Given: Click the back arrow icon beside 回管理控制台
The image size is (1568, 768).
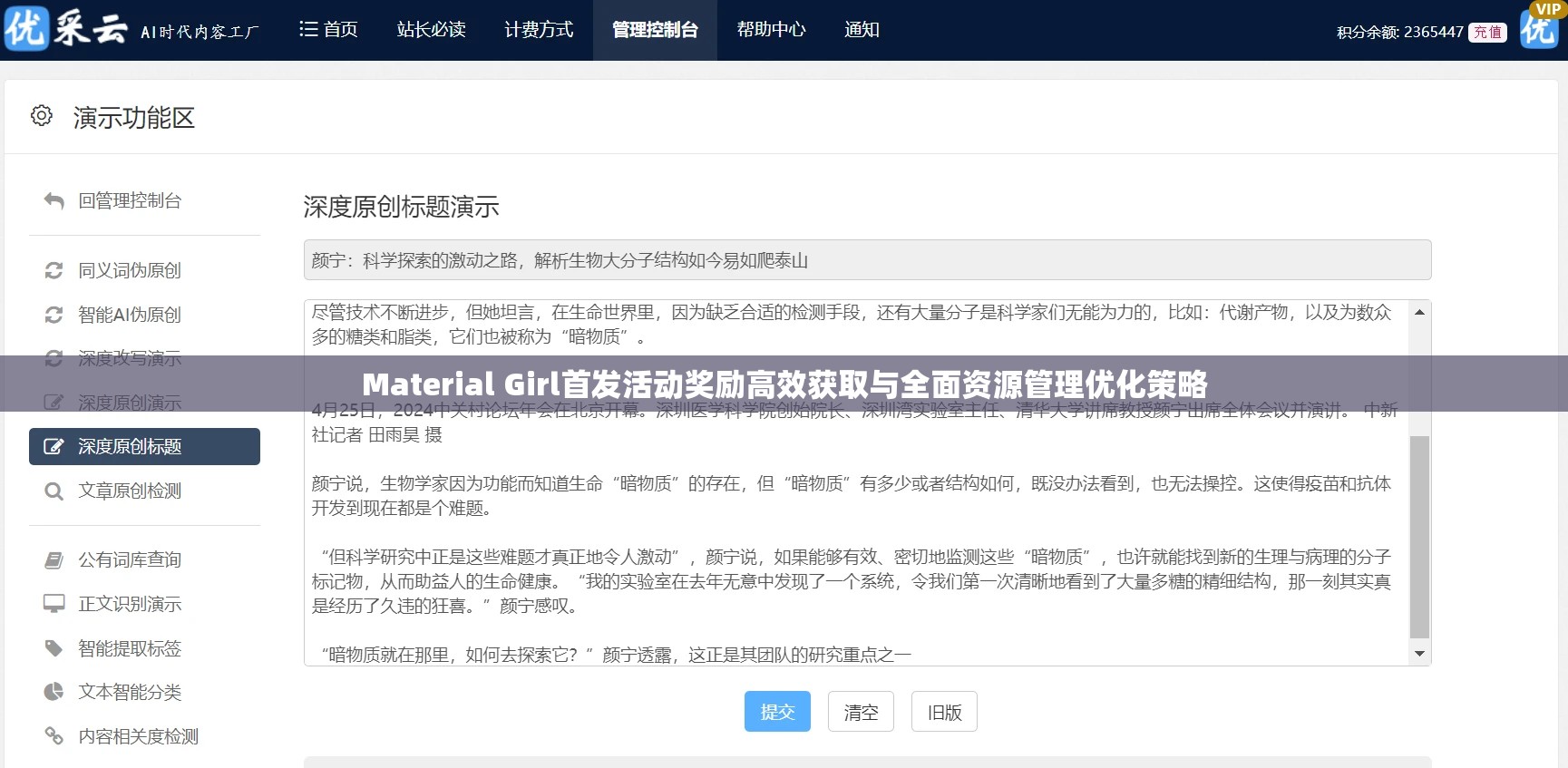Looking at the screenshot, I should coord(54,201).
